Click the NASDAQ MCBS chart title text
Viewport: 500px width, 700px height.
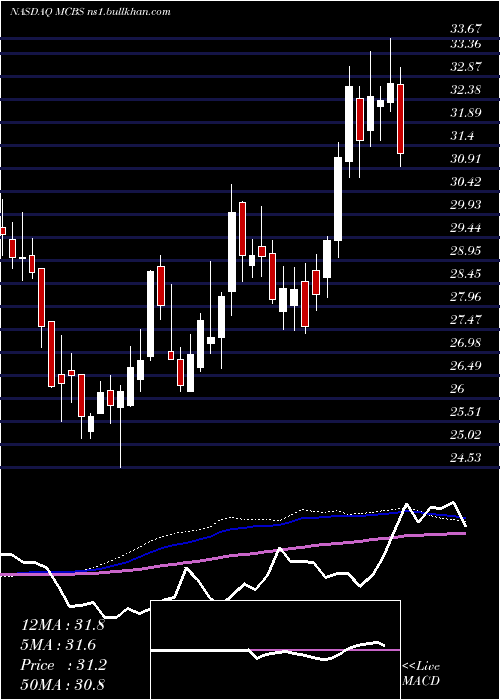pyautogui.click(x=90, y=12)
